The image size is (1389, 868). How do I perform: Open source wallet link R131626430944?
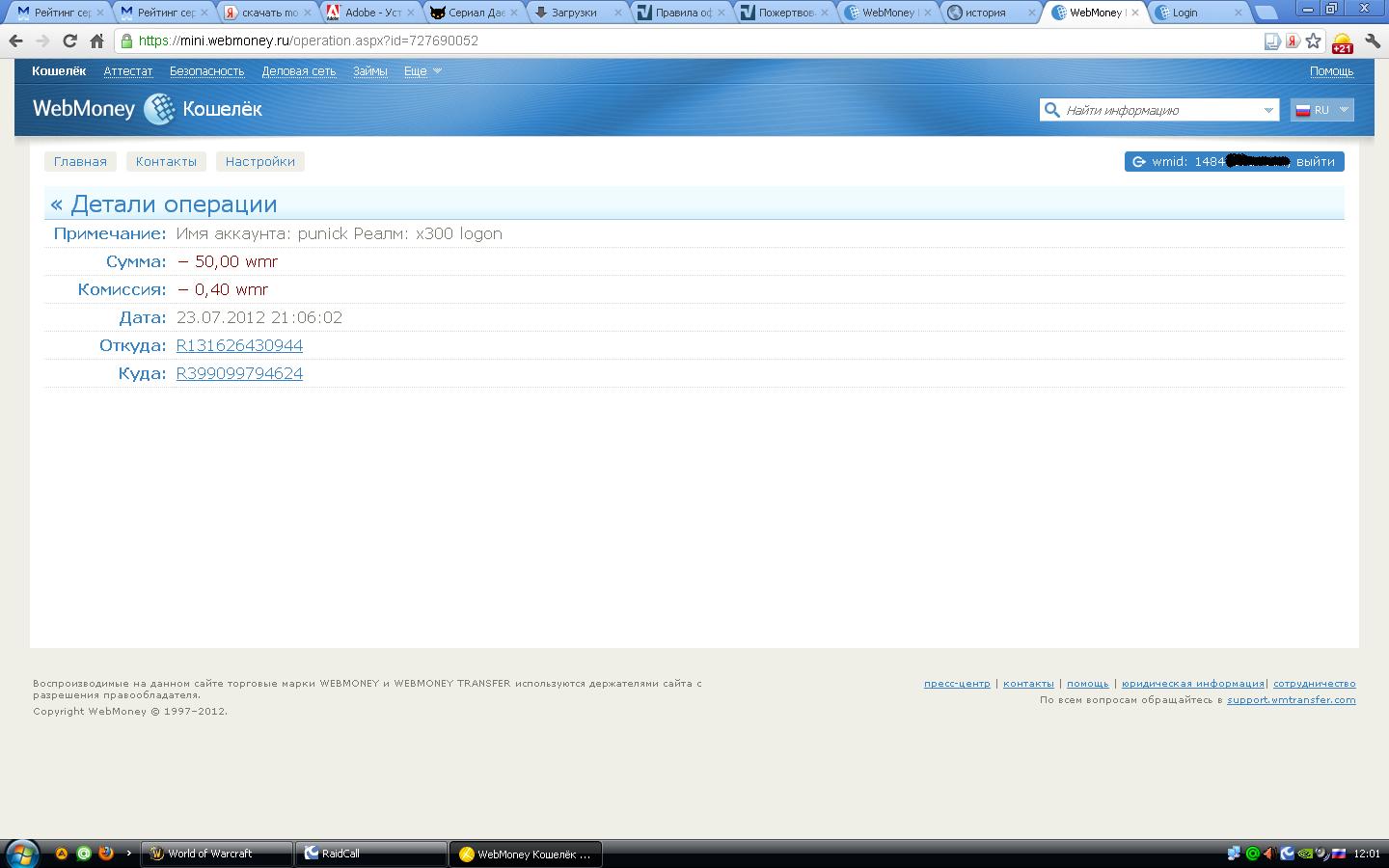point(239,345)
